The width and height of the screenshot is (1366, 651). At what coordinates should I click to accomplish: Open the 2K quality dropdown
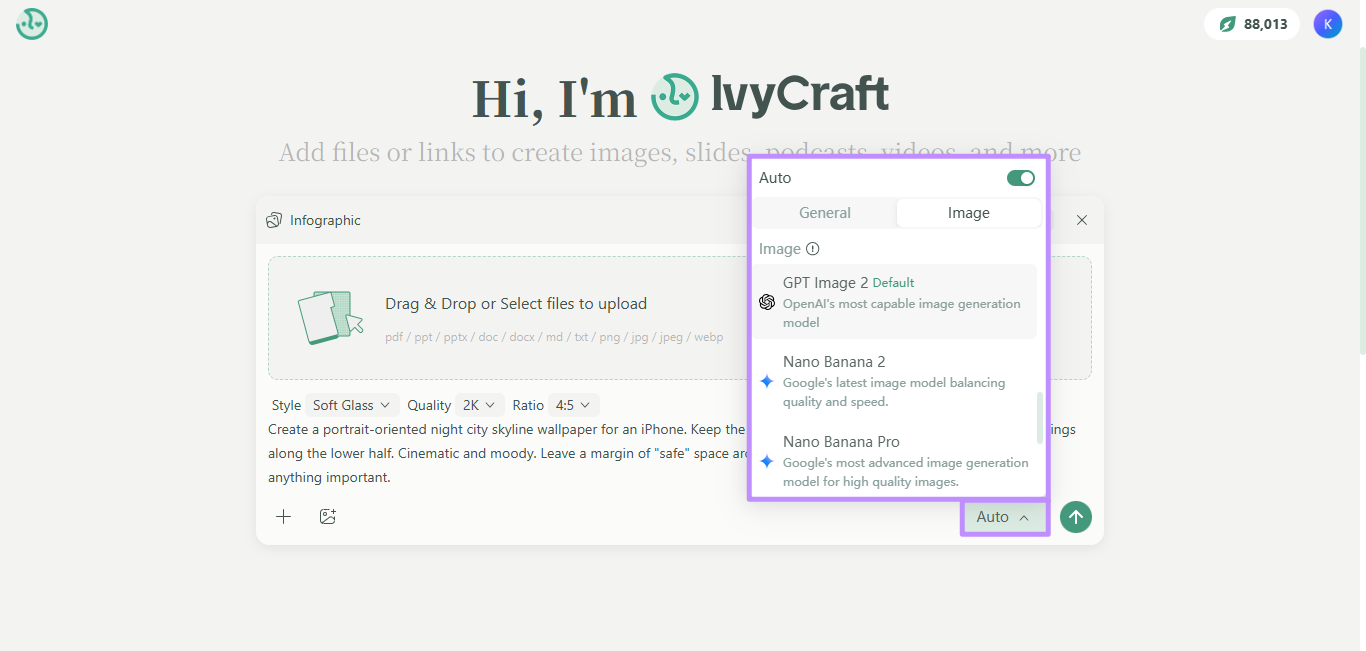pyautogui.click(x=479, y=405)
